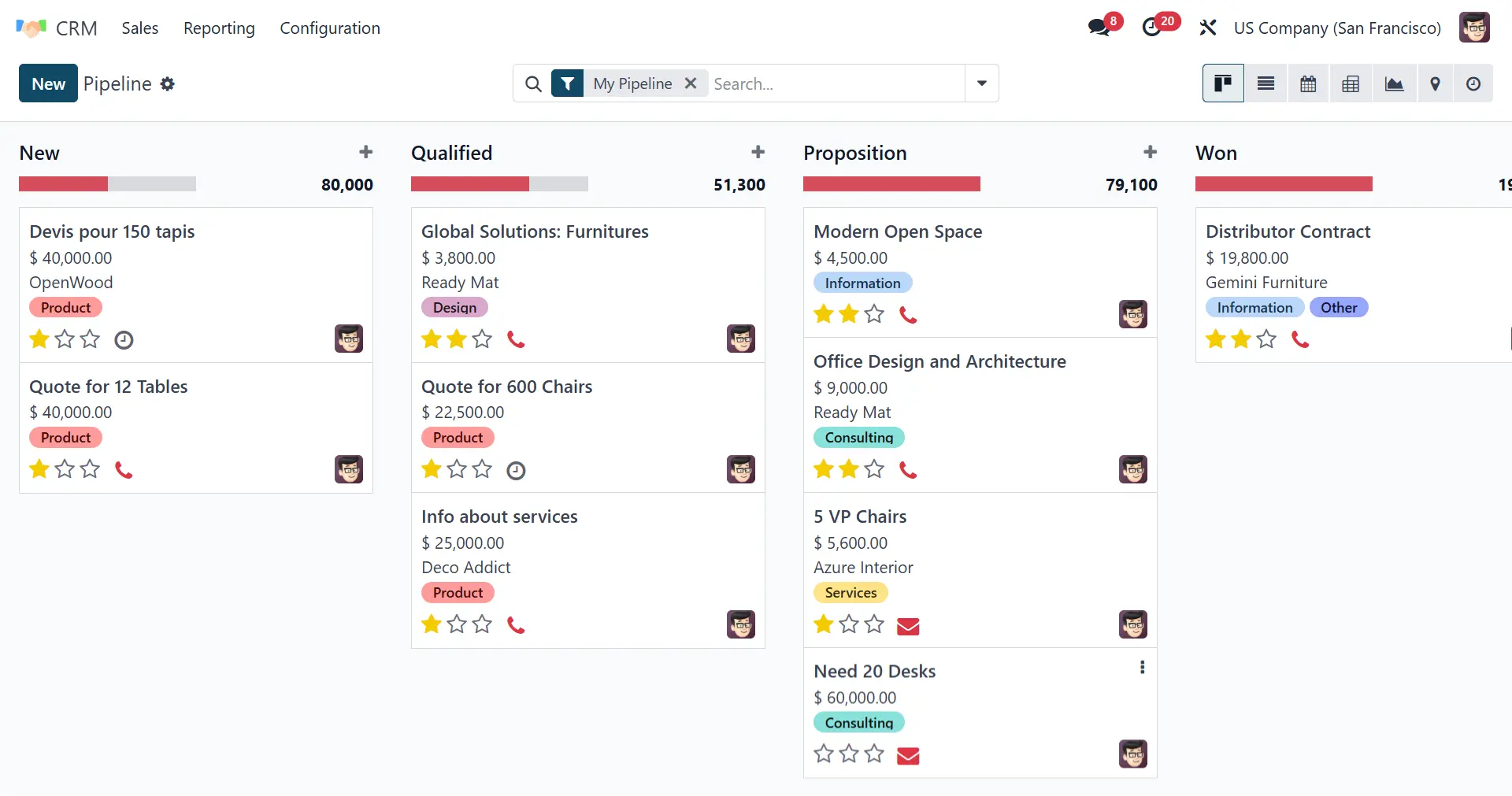Viewport: 1512px width, 796px height.
Task: Open the Need 20 Desks card options menu
Action: pyautogui.click(x=1142, y=668)
